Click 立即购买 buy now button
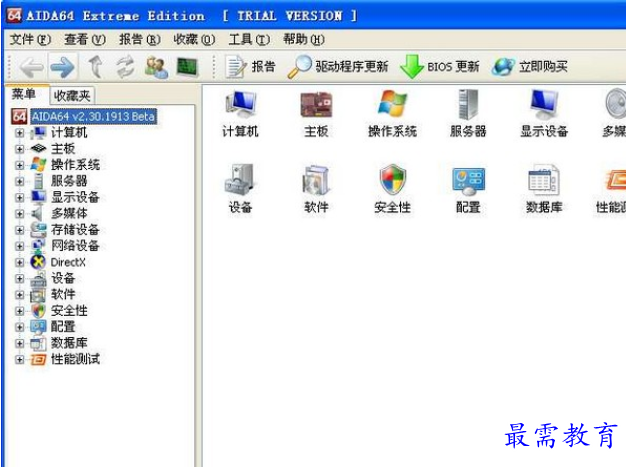Screen dimensions: 626x467 [x=530, y=67]
